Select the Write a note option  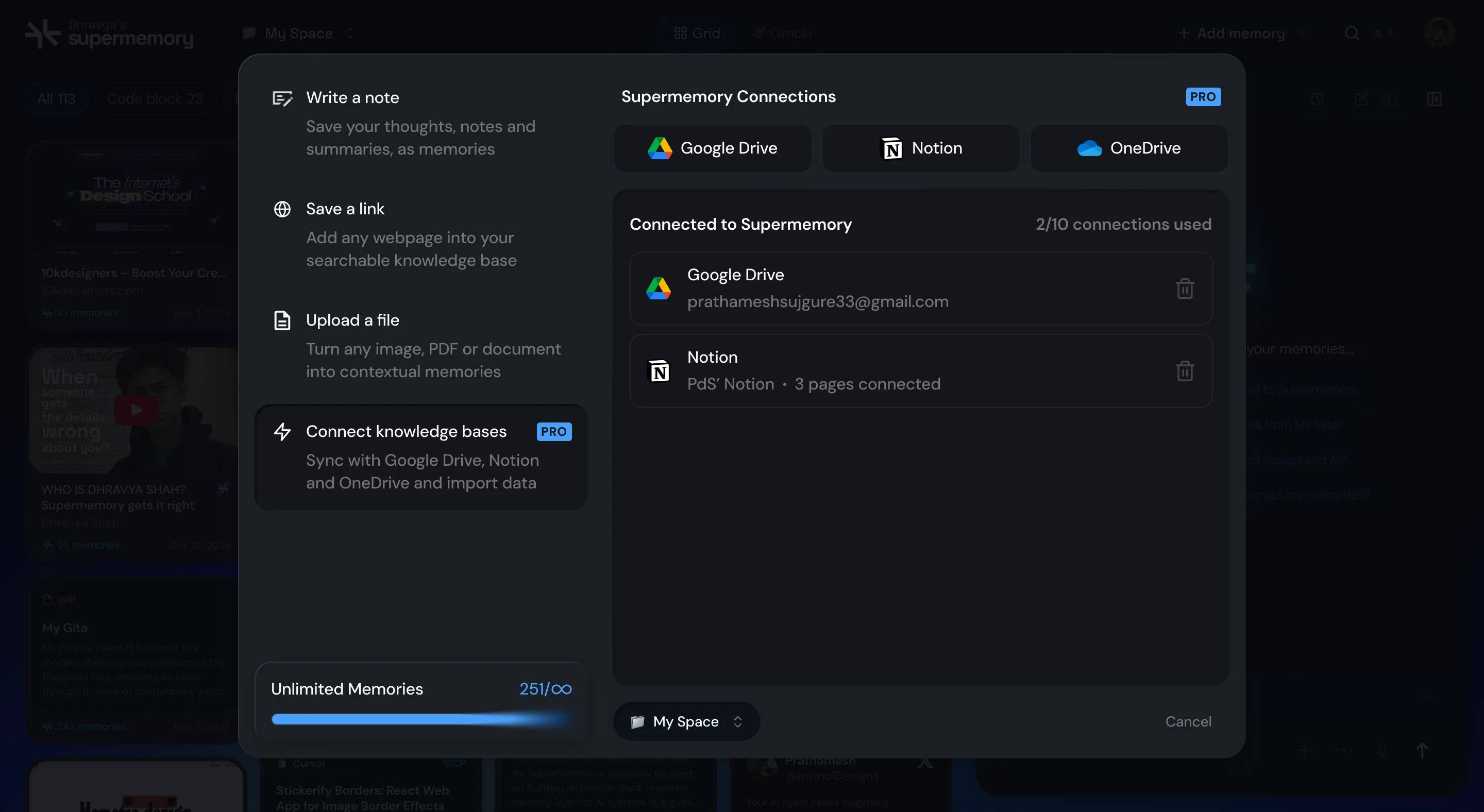tap(420, 123)
